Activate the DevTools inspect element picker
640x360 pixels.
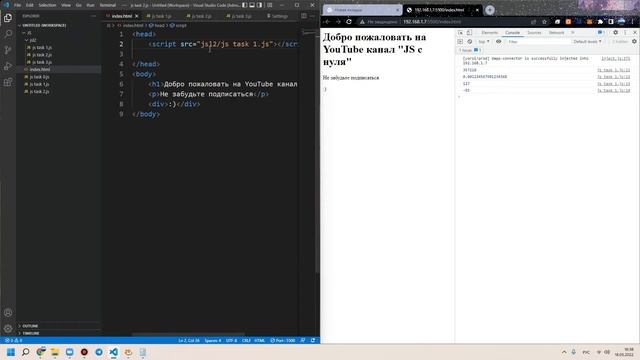tap(460, 33)
